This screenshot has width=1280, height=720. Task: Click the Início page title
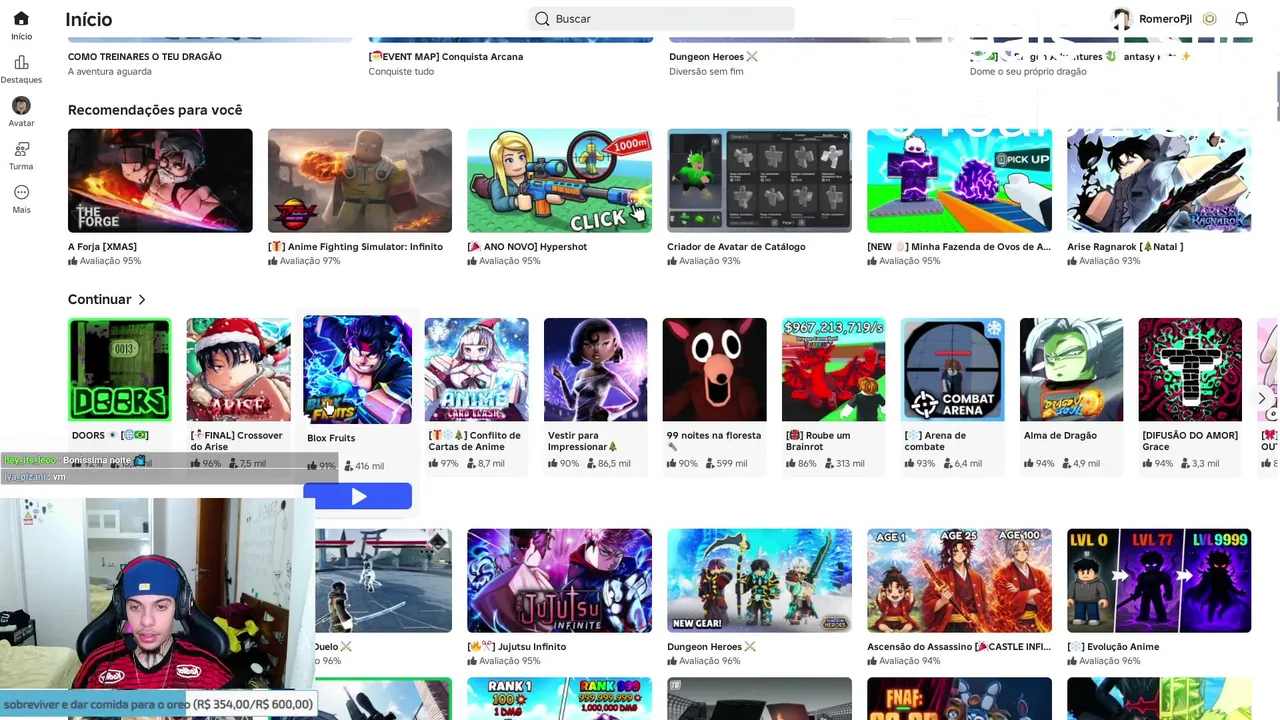pos(89,19)
